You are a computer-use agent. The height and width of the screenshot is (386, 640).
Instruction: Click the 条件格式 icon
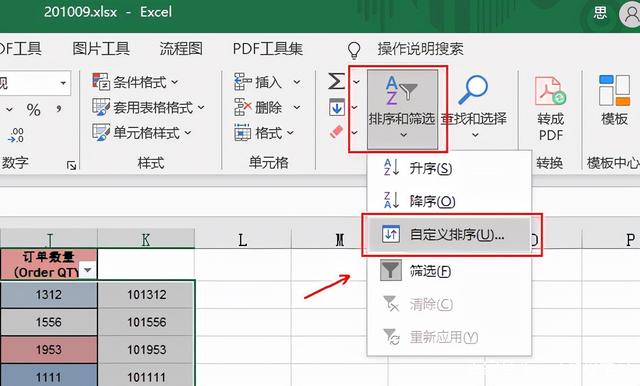click(x=101, y=82)
